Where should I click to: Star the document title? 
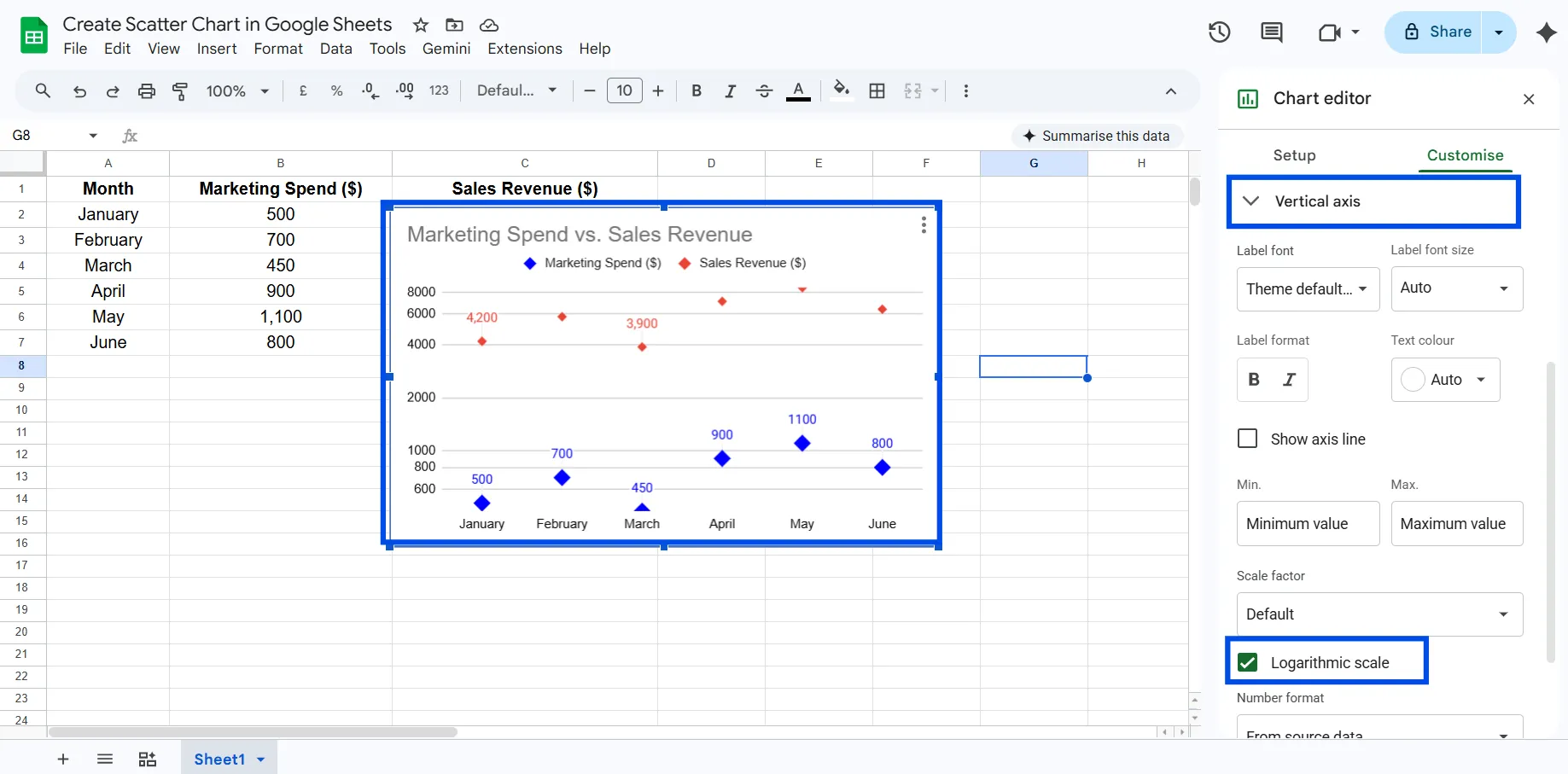tap(421, 25)
